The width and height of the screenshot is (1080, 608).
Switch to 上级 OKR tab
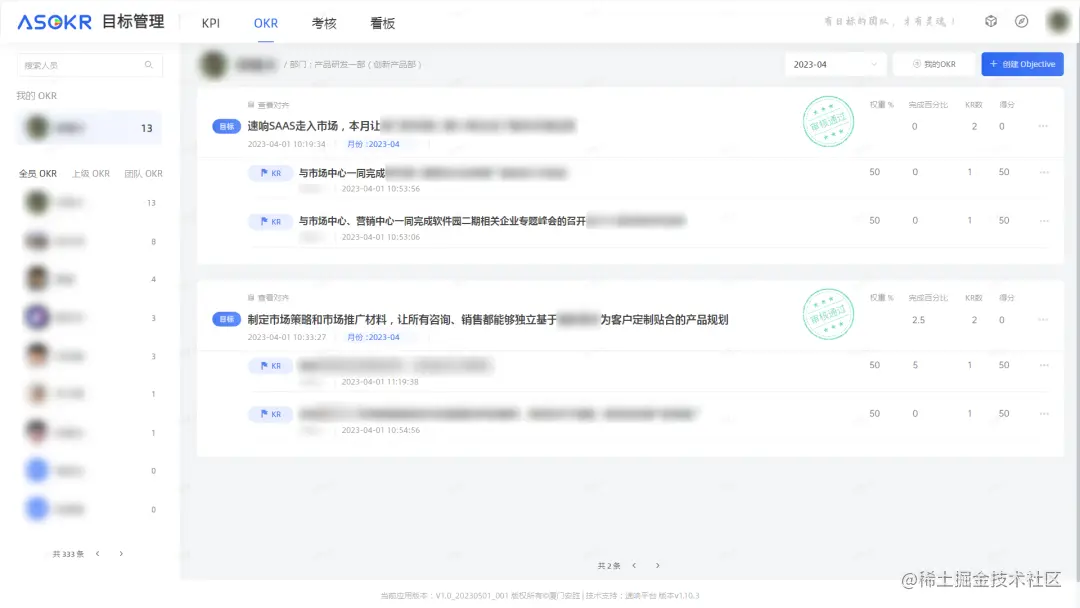click(91, 174)
